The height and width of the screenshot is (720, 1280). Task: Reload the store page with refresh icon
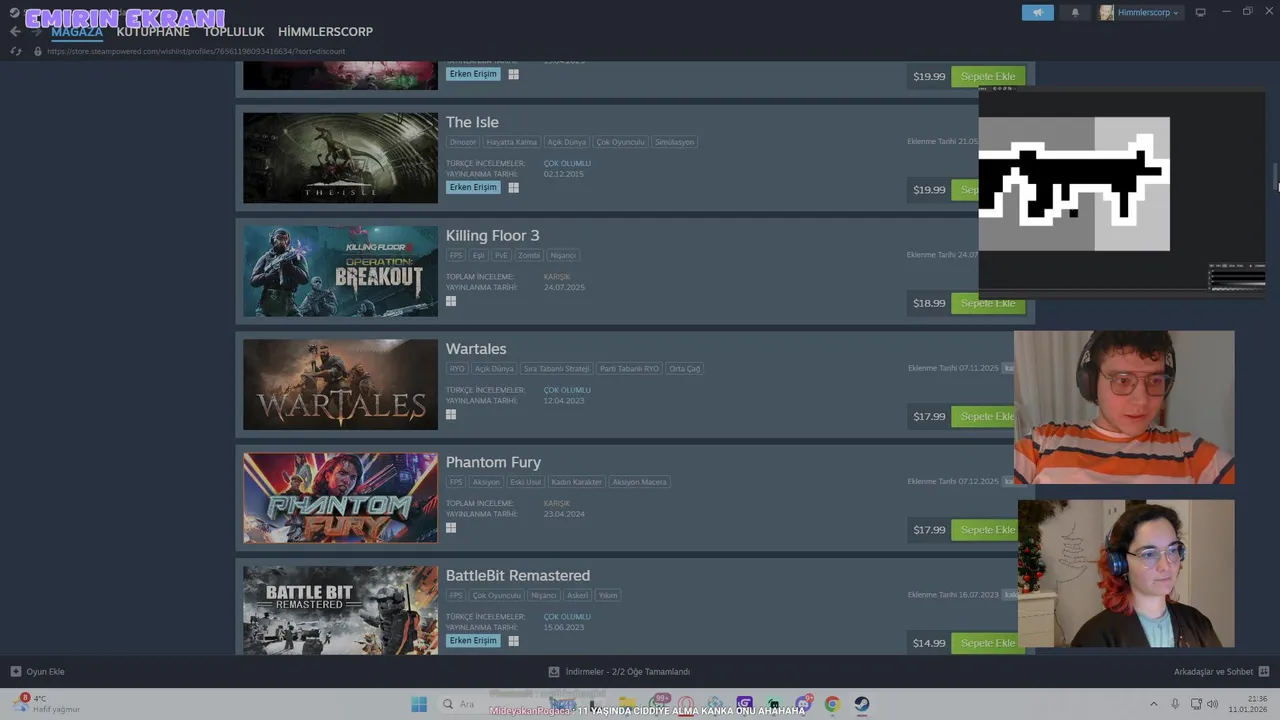pos(15,51)
